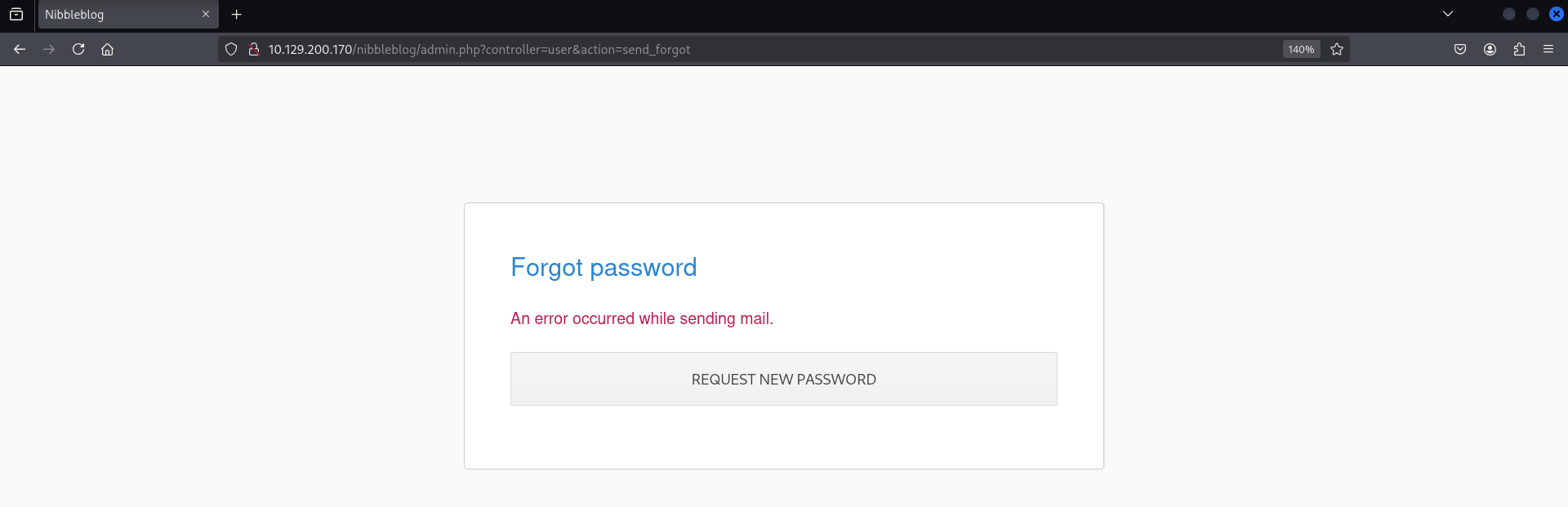1568x507 pixels.
Task: Open recent browsing Firefox View icon
Action: tap(16, 14)
